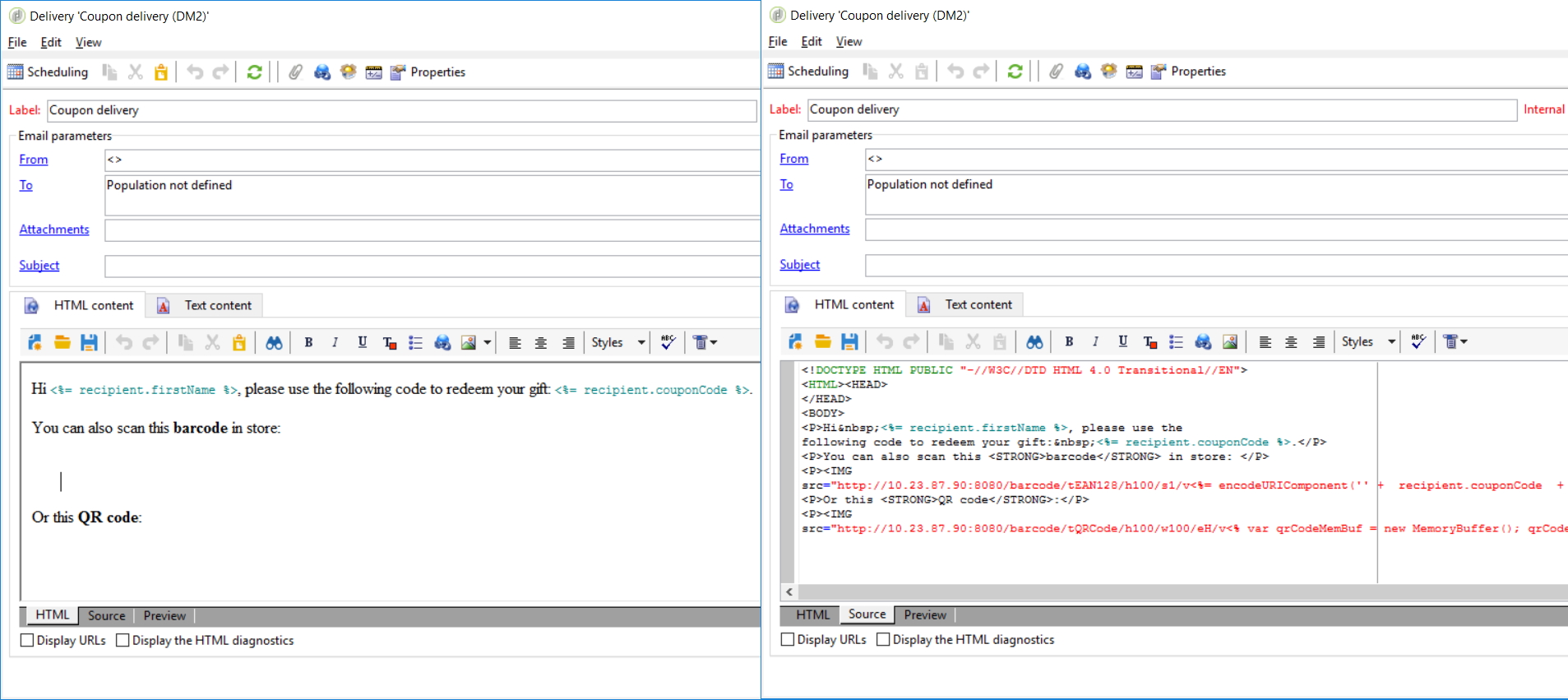Toggle bold formatting in the left editor toolbar
This screenshot has height=700, width=1568.
click(x=308, y=343)
